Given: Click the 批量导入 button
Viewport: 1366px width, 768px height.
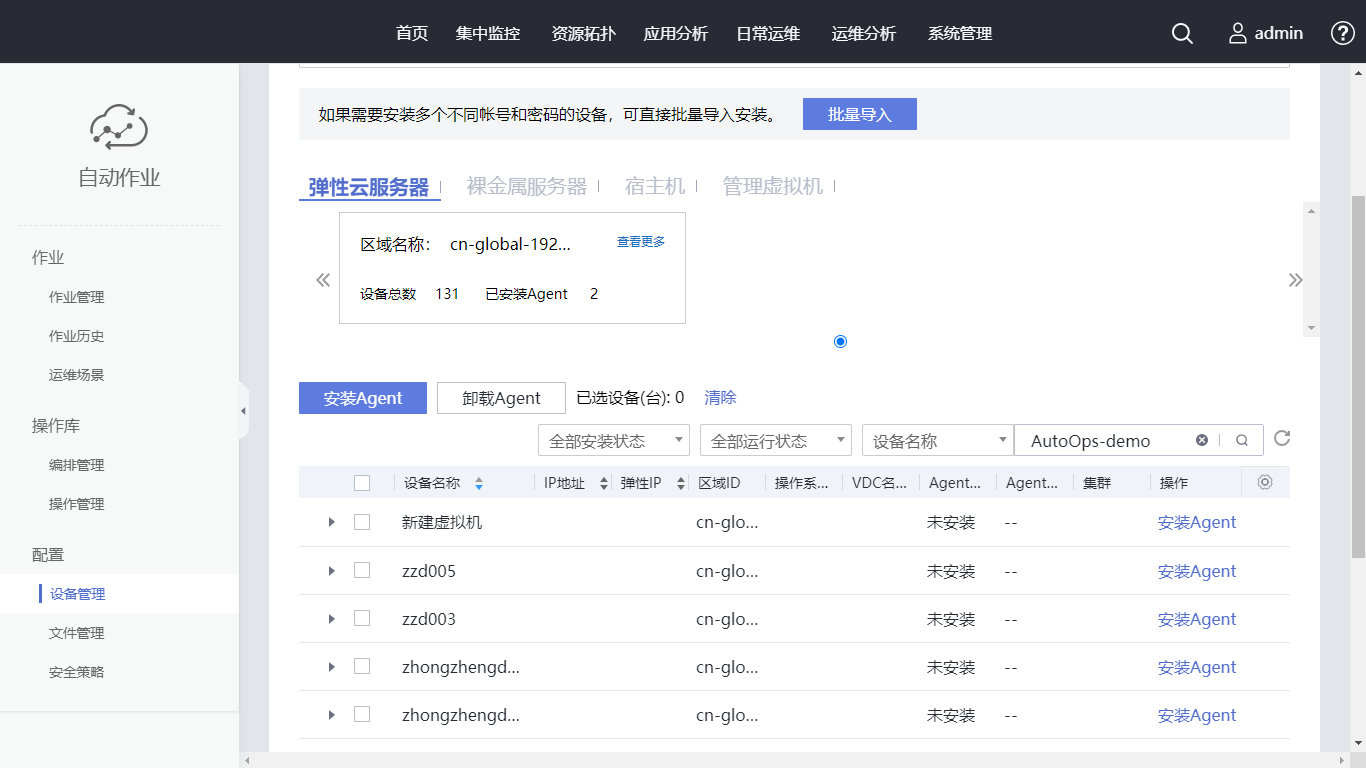Looking at the screenshot, I should pyautogui.click(x=859, y=114).
